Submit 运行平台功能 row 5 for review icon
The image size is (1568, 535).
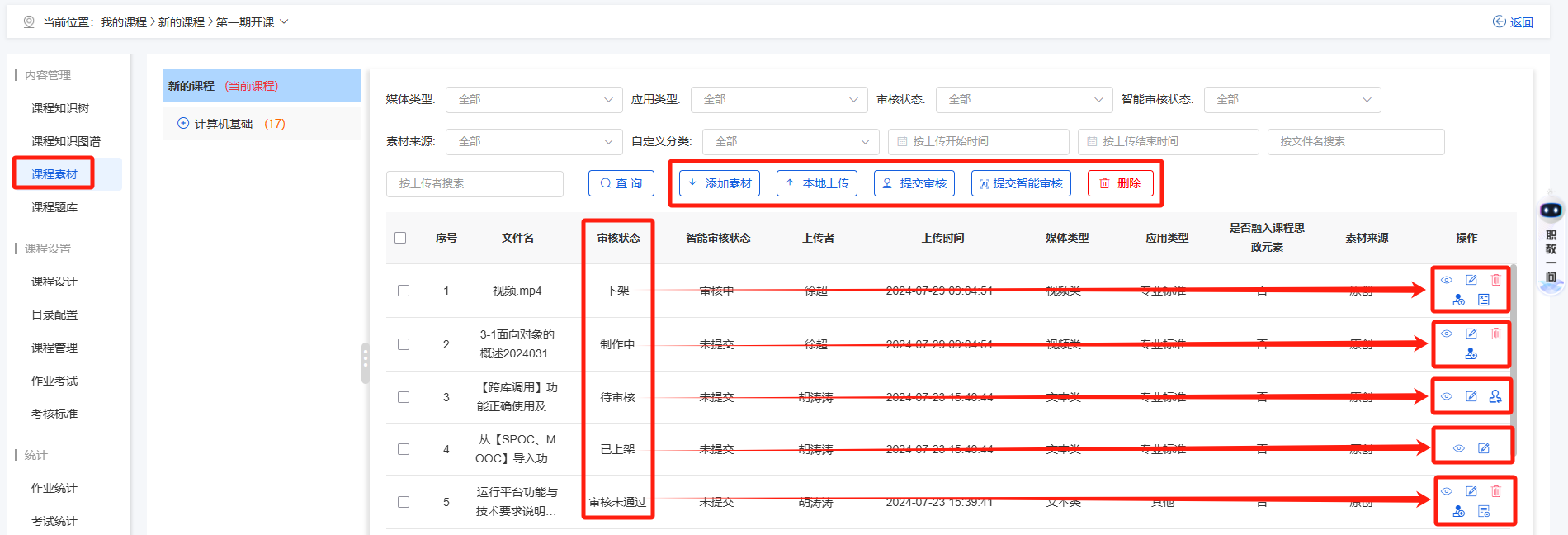[1459, 511]
